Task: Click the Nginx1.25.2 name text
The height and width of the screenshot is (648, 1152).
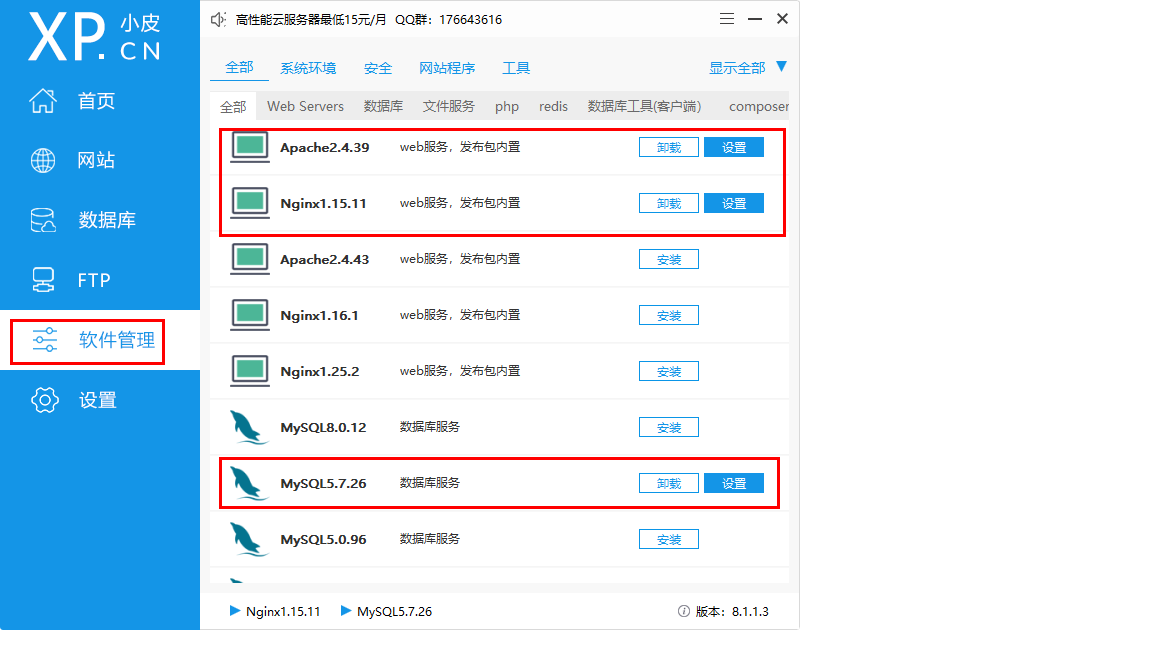Action: 320,372
